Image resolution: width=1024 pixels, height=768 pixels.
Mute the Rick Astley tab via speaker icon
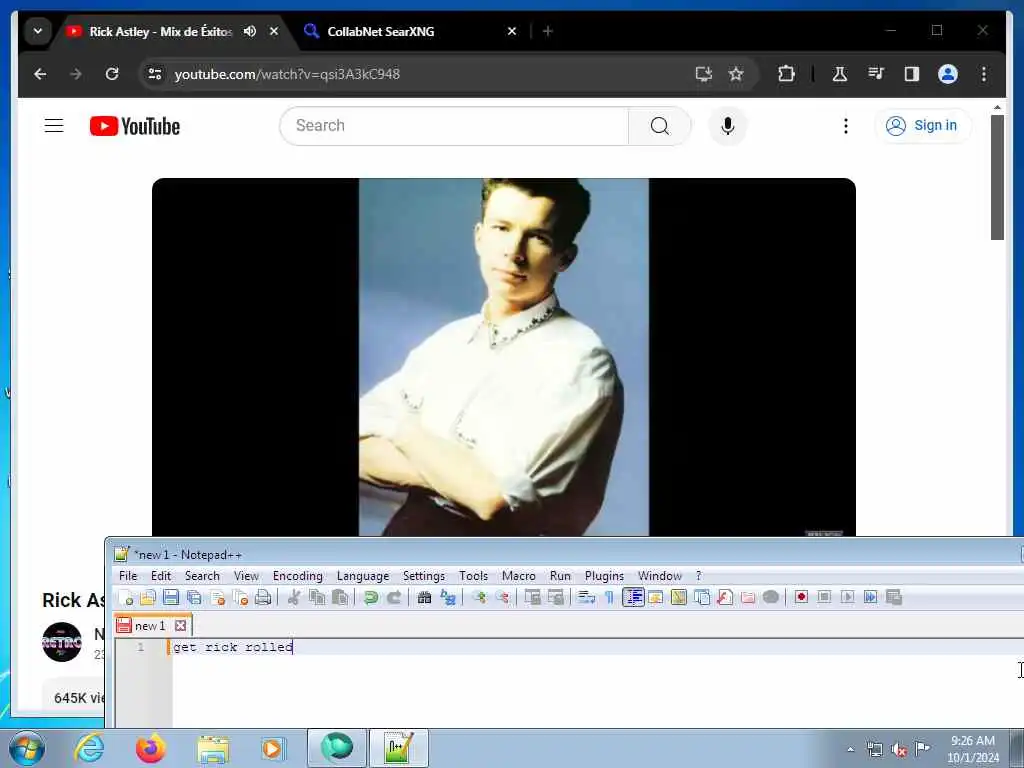coord(249,31)
